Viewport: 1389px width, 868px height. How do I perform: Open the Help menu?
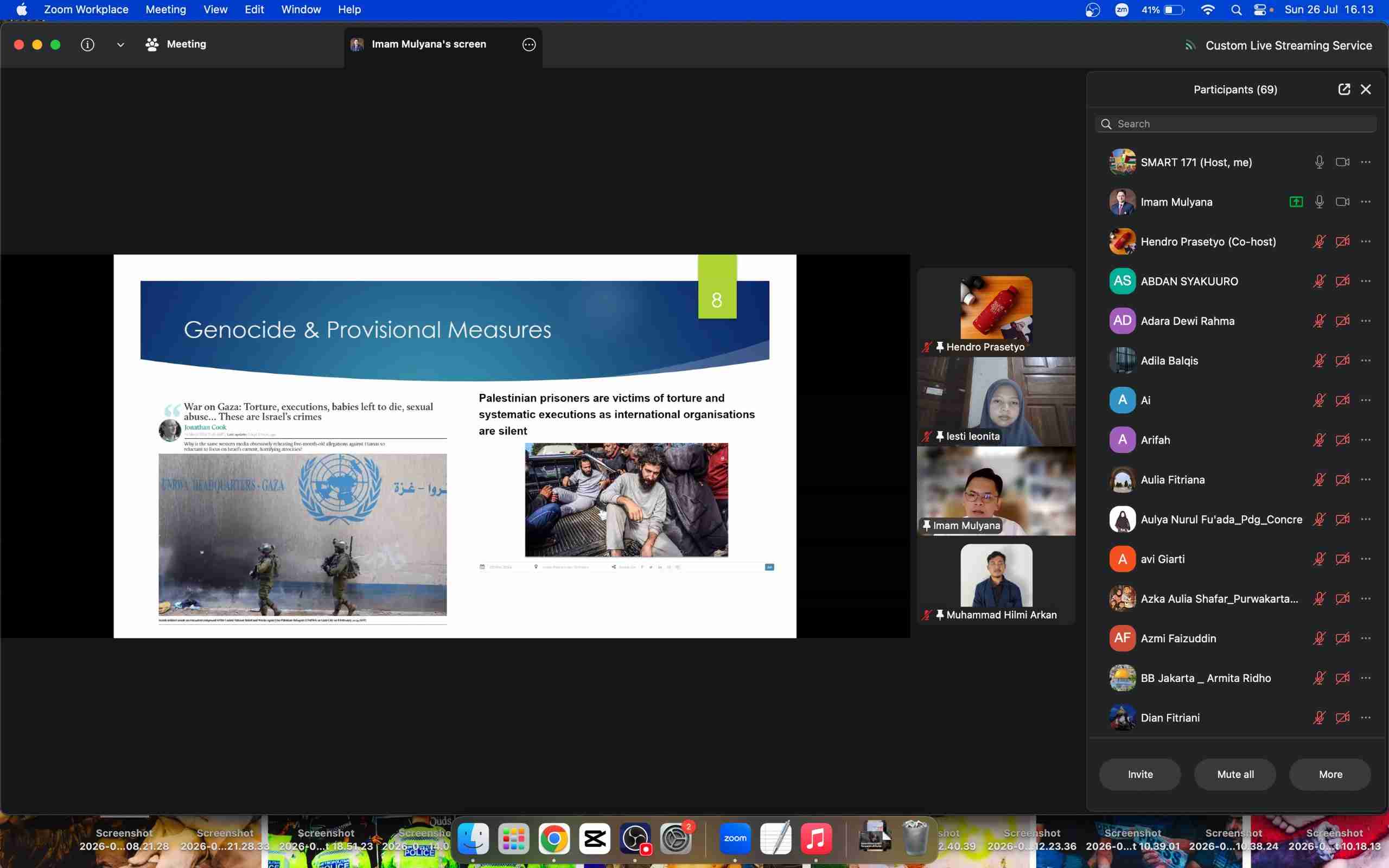tap(349, 9)
